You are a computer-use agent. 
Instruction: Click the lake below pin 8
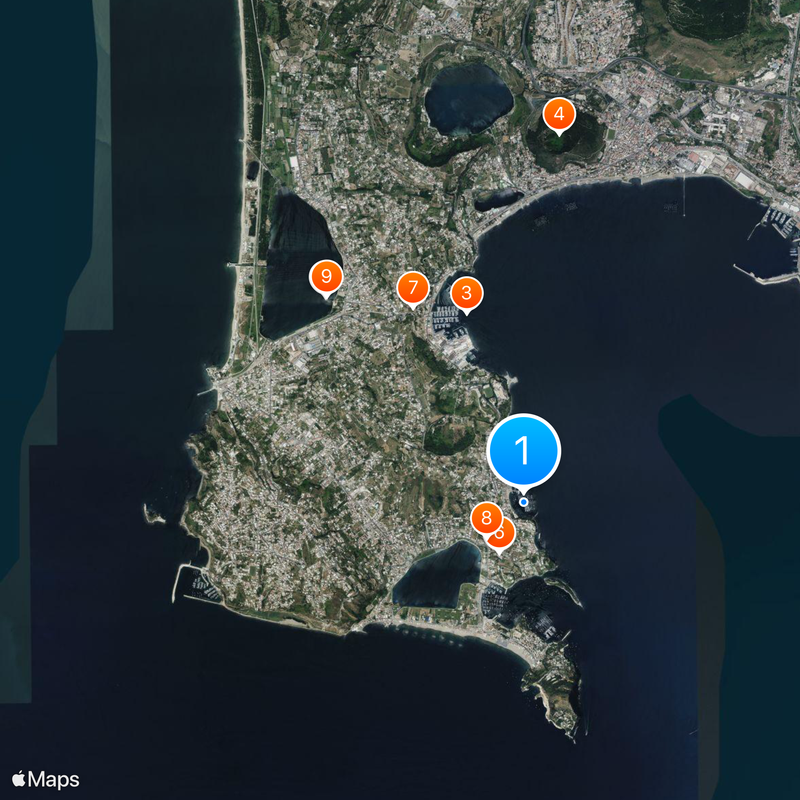[x=438, y=576]
